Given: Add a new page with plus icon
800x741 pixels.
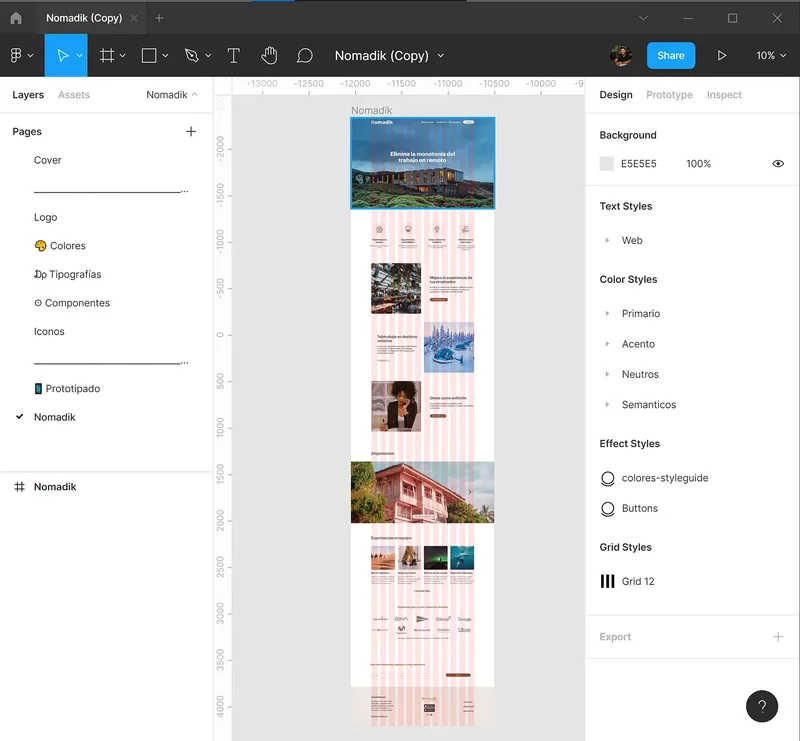Looking at the screenshot, I should [x=191, y=131].
